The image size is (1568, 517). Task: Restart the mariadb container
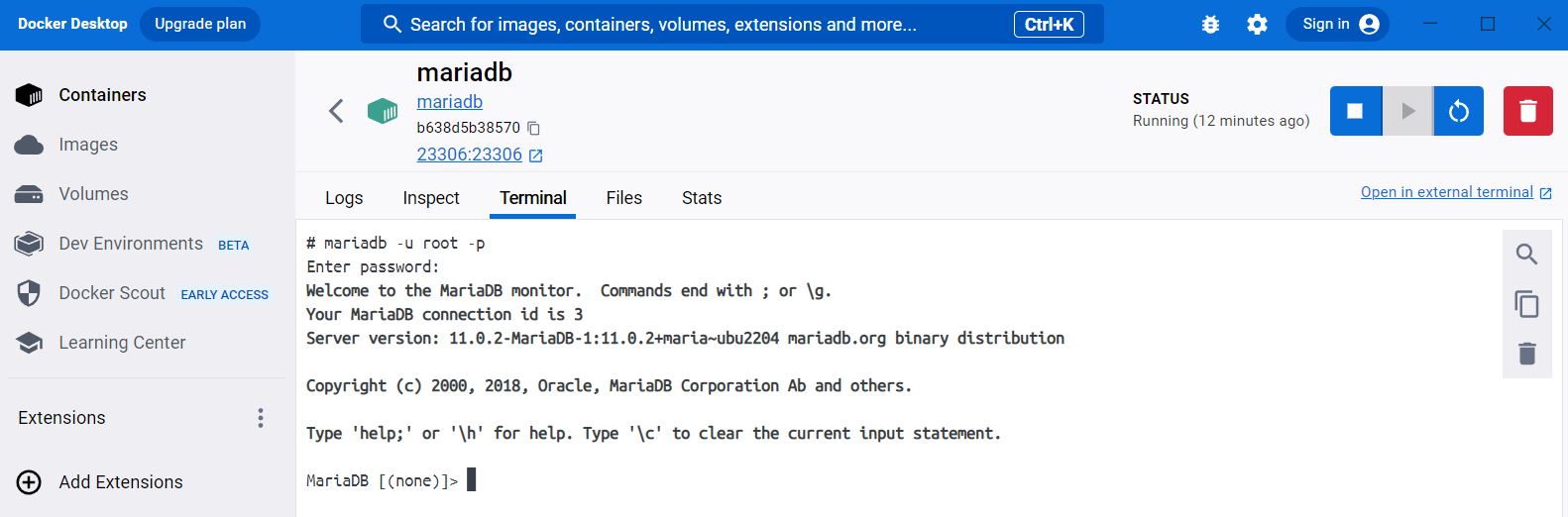[x=1458, y=111]
